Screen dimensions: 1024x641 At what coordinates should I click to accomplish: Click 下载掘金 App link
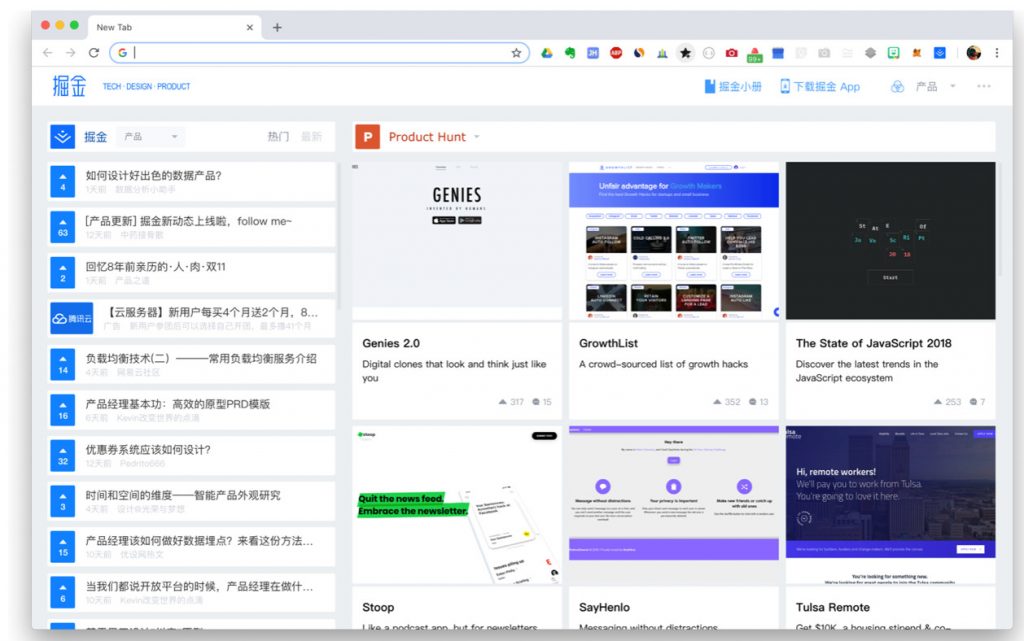coord(820,86)
